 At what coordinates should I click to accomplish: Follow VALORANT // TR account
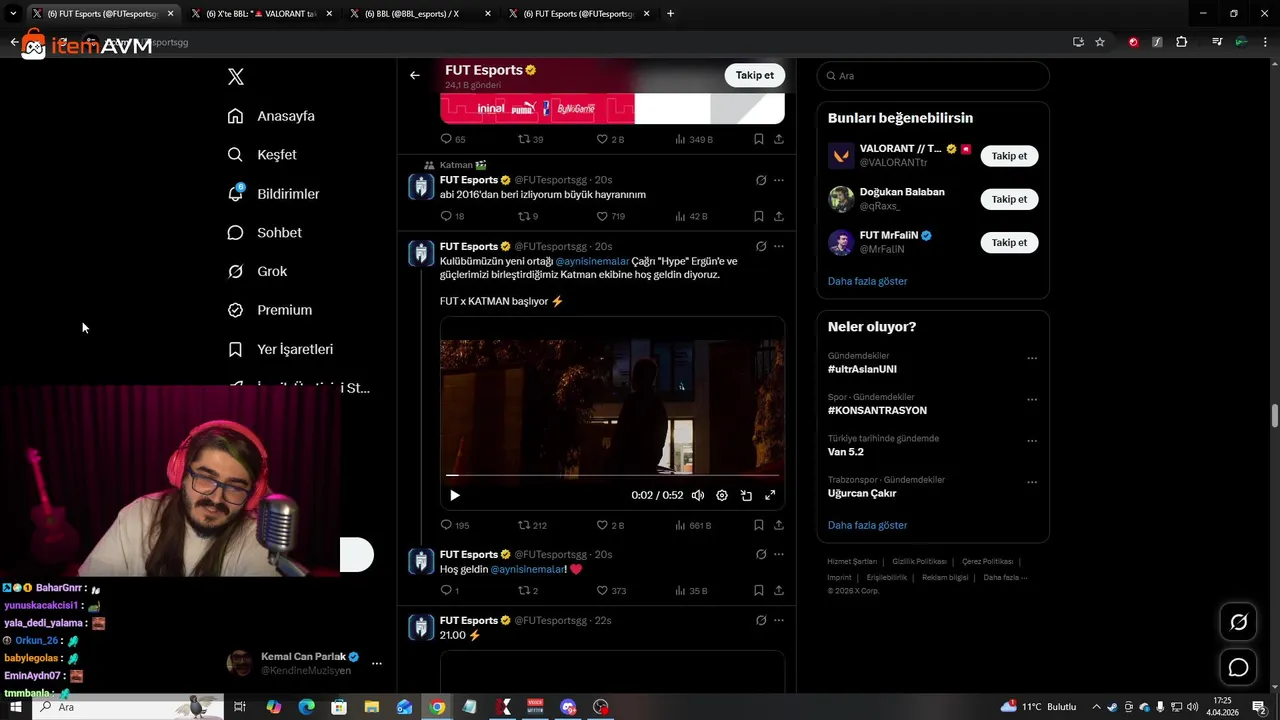pos(1009,156)
